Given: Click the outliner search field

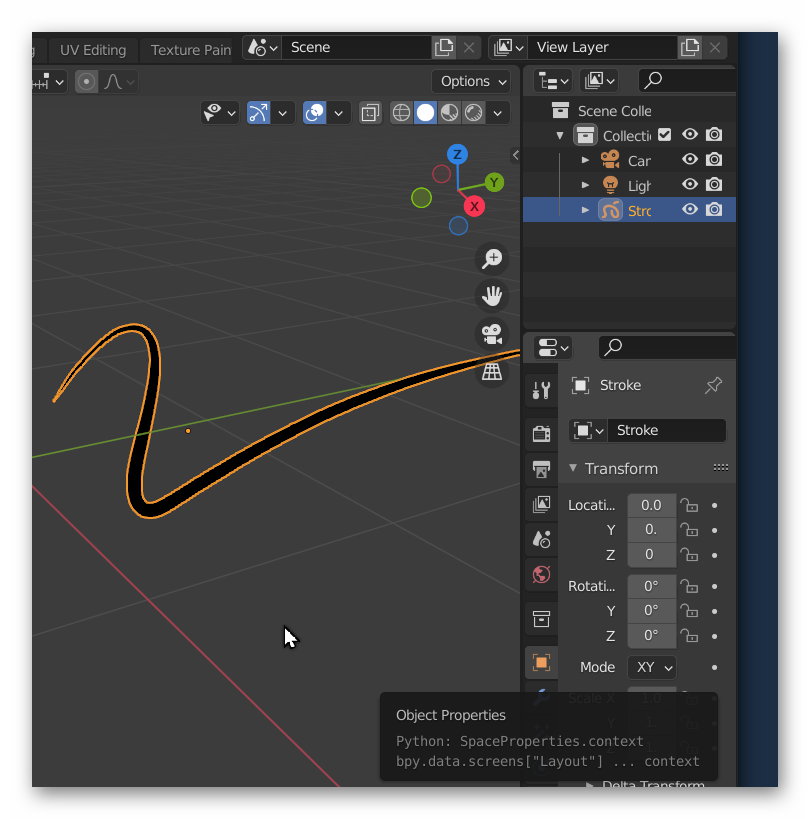Looking at the screenshot, I should point(687,80).
